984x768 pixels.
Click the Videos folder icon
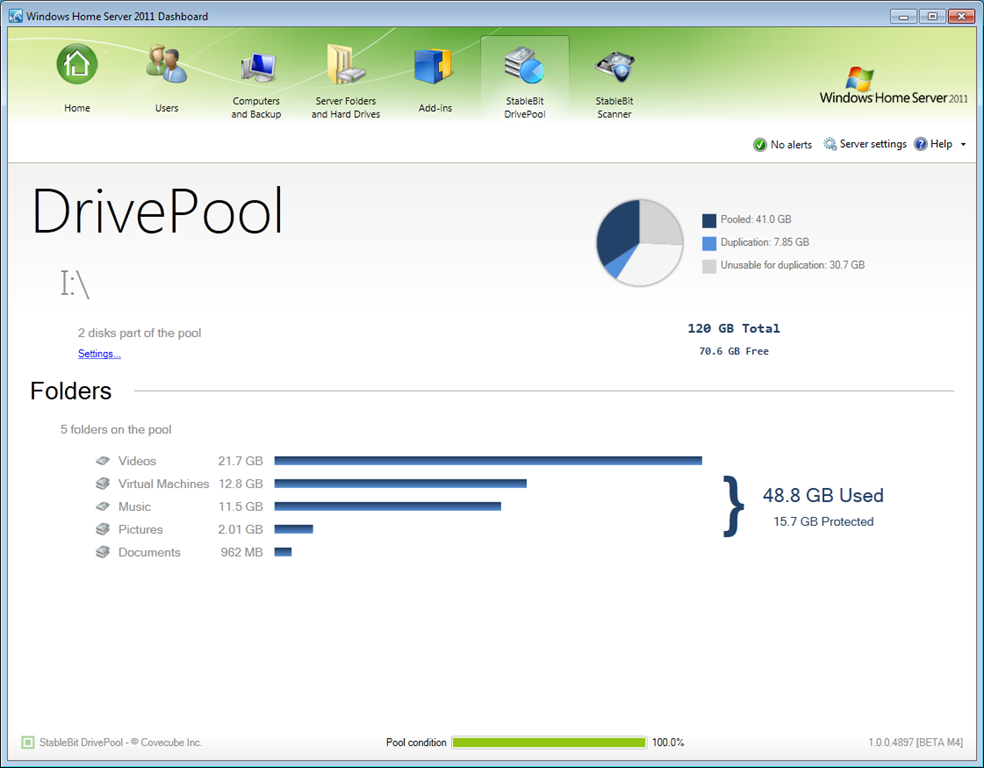103,461
